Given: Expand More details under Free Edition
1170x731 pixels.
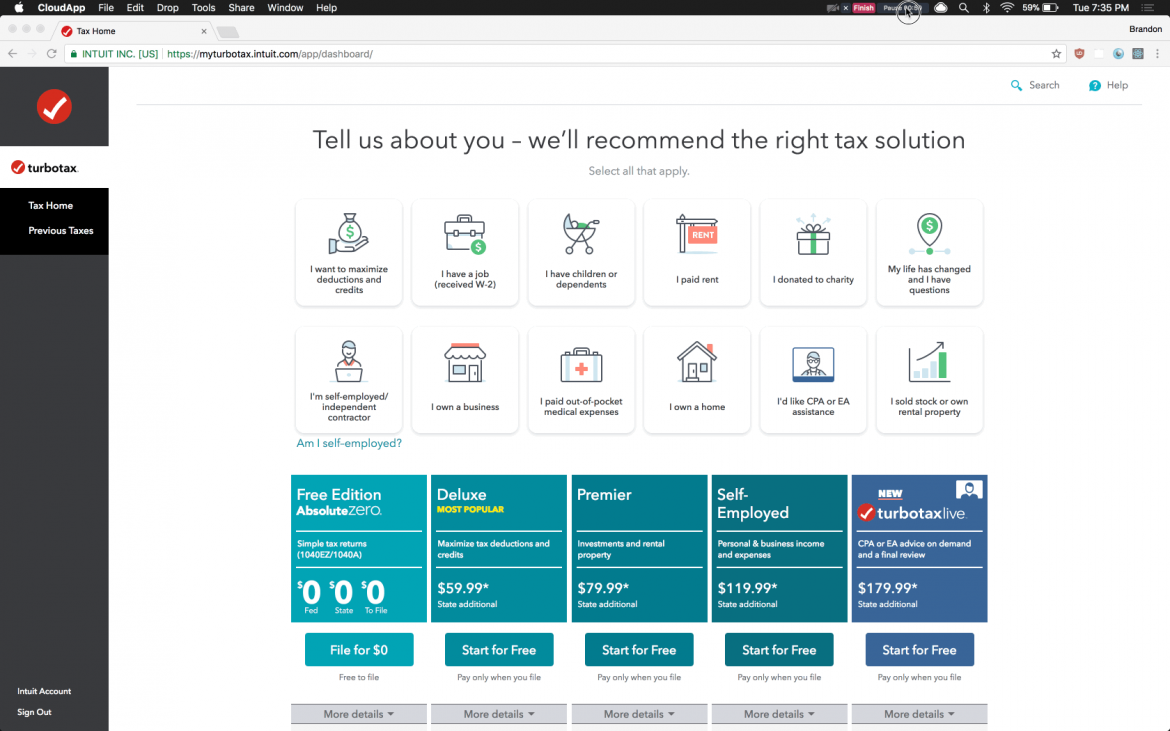Looking at the screenshot, I should [x=358, y=713].
